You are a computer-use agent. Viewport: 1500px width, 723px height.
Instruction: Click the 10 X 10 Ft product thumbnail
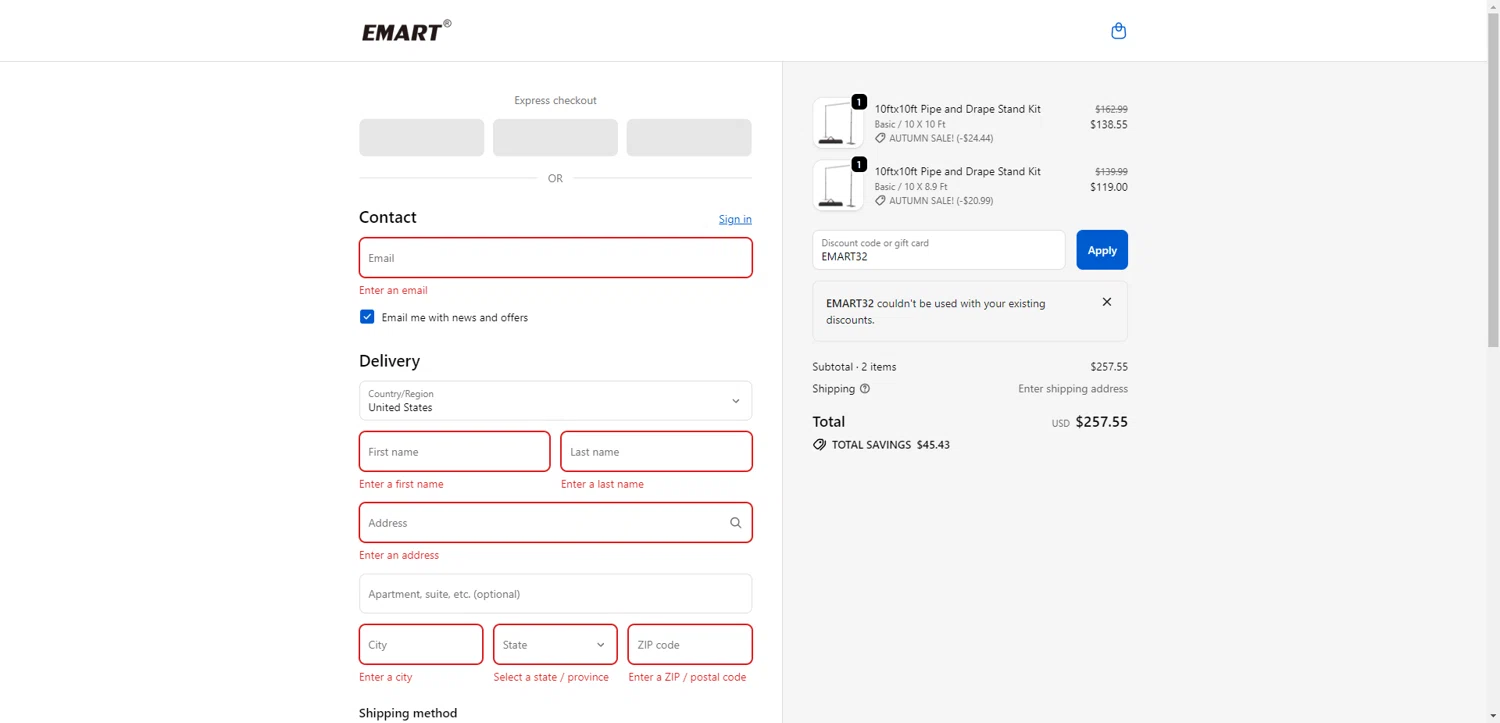tap(838, 123)
